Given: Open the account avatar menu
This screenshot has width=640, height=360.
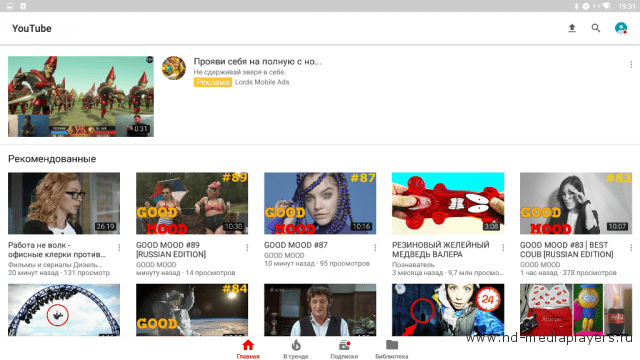Looking at the screenshot, I should tap(621, 28).
